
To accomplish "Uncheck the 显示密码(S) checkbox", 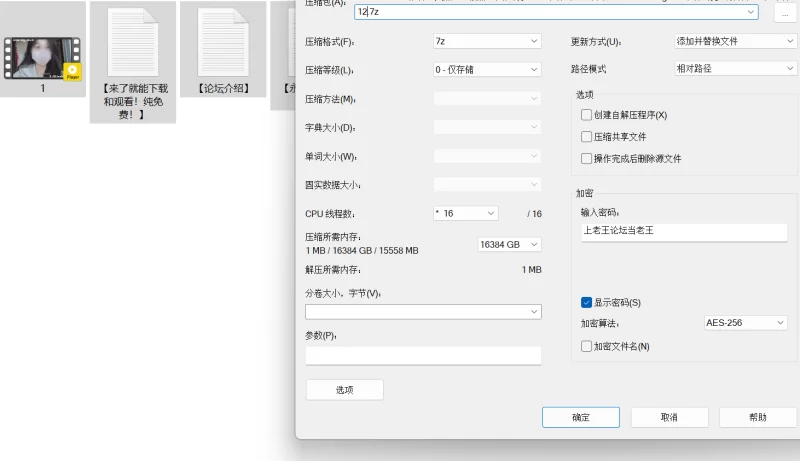I will coord(586,302).
